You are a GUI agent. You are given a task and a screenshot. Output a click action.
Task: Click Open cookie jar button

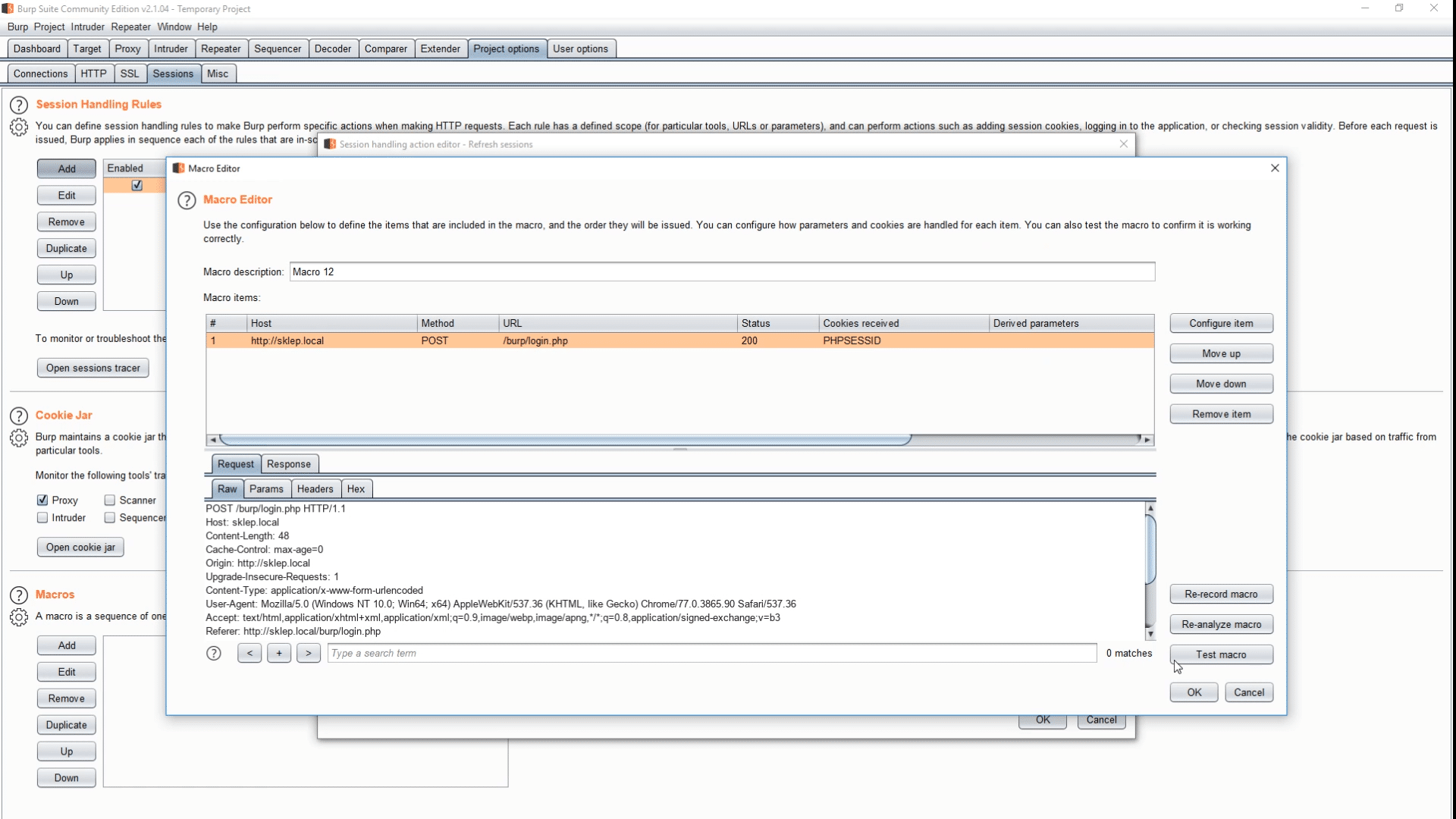(x=80, y=547)
